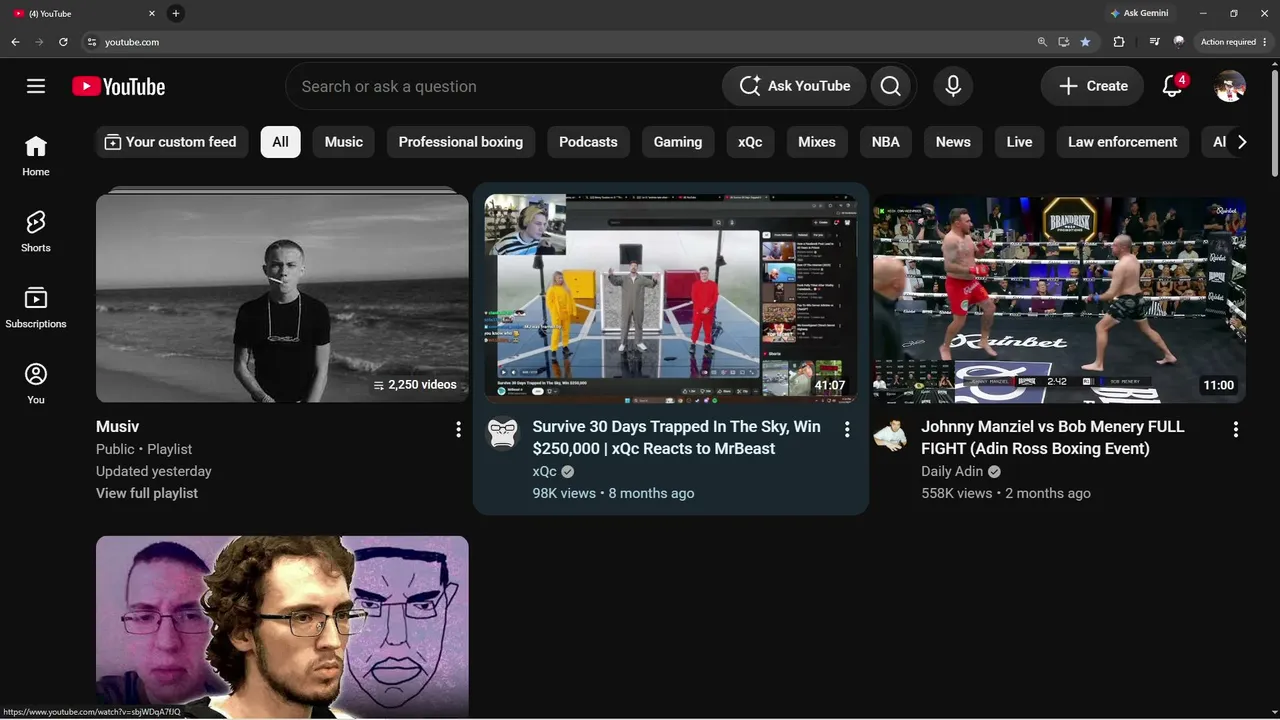Viewport: 1280px width, 720px height.
Task: Click the browser address bar URL
Action: point(132,42)
